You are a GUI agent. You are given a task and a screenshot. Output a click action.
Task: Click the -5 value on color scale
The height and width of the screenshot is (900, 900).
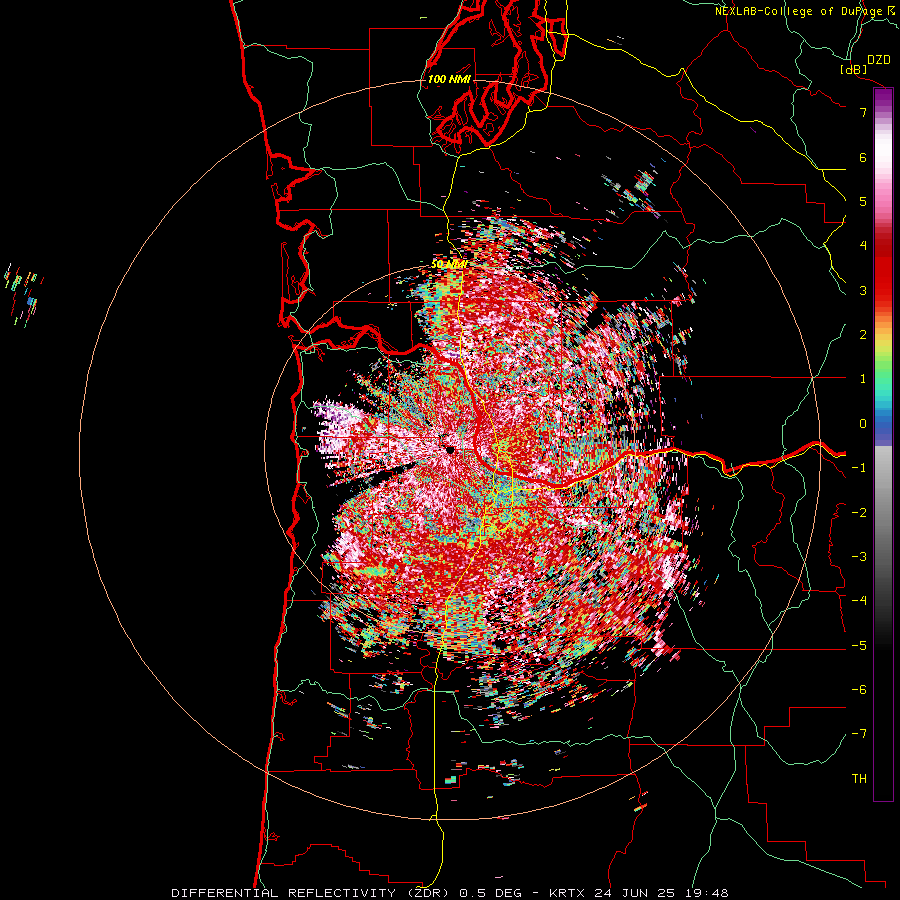point(859,646)
